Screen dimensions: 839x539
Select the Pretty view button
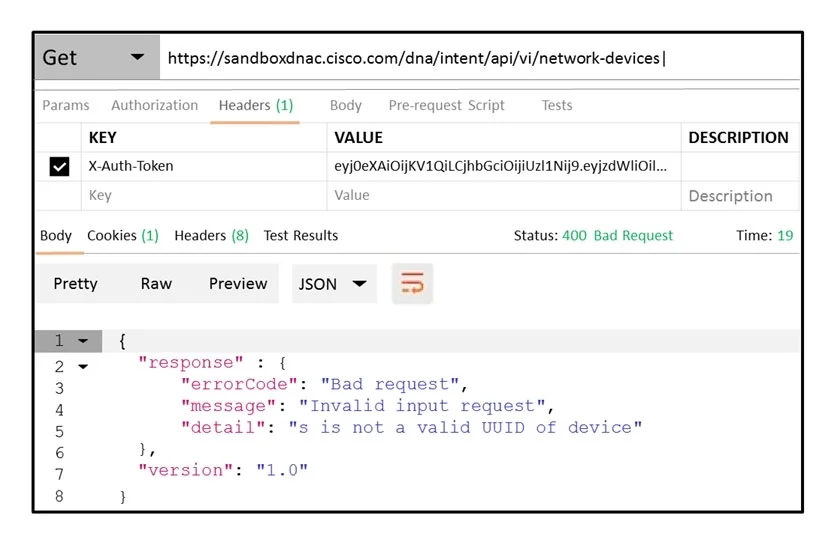(75, 284)
